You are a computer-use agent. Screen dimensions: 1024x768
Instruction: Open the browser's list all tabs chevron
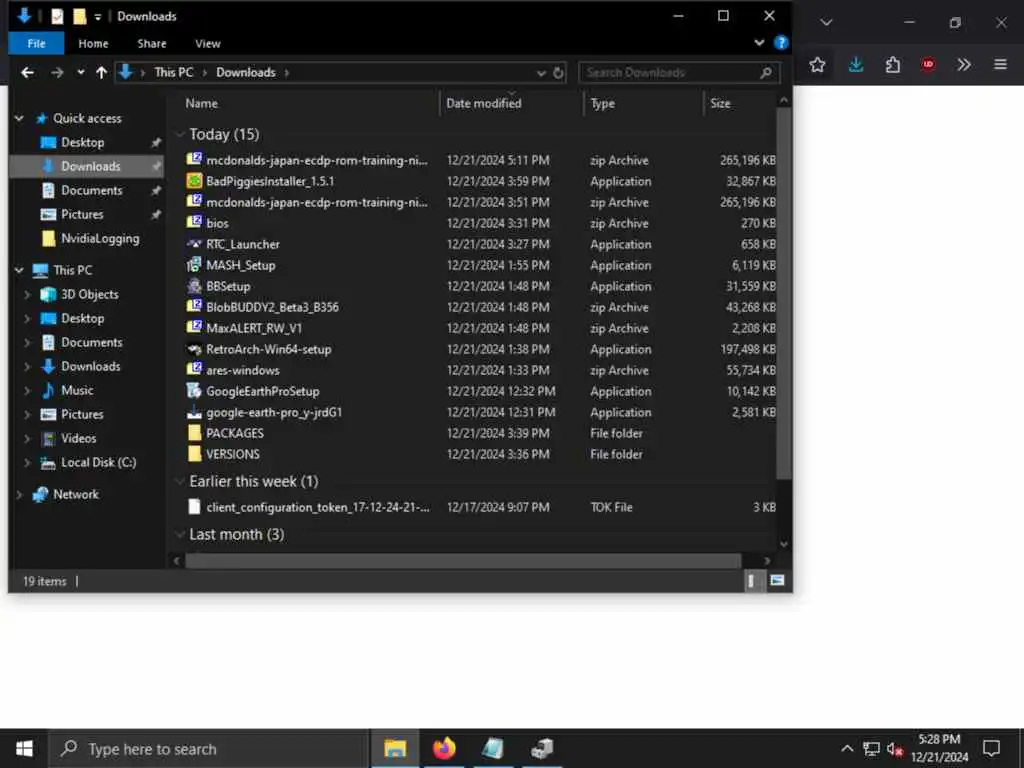826,22
